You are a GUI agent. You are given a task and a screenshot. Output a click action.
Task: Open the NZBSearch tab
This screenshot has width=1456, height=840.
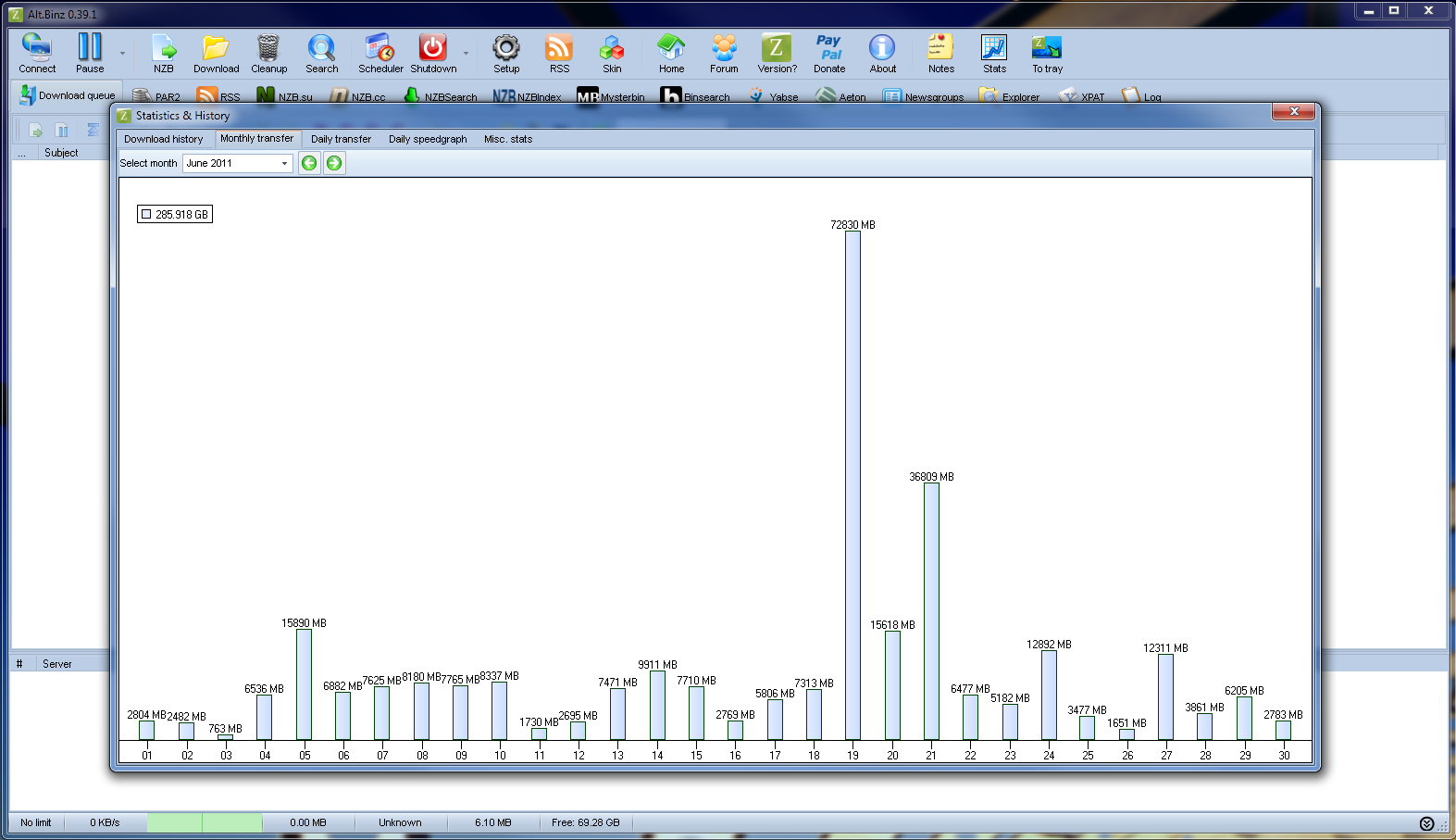[x=441, y=96]
